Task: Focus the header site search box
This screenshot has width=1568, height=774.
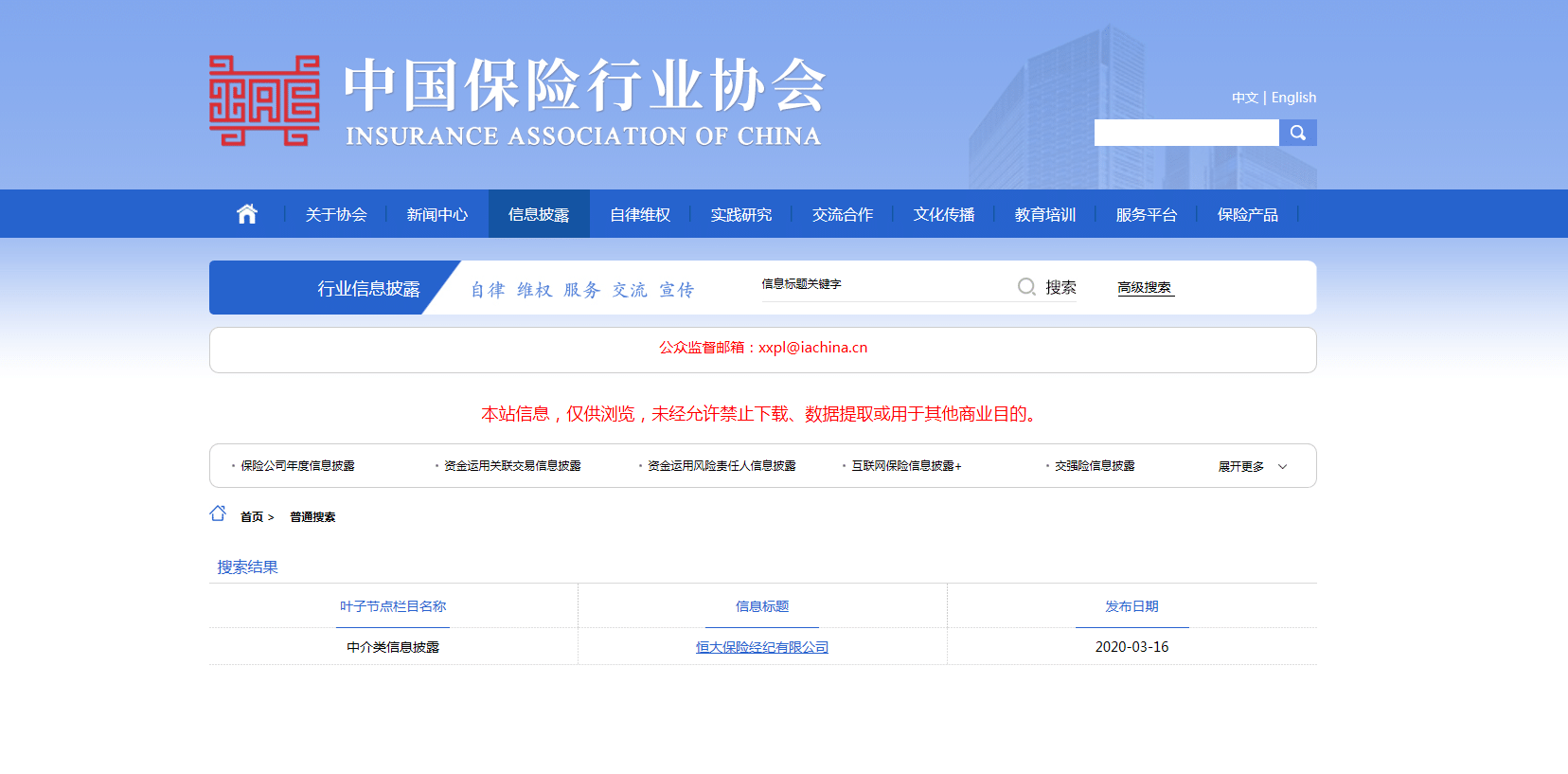Action: coord(1185,133)
